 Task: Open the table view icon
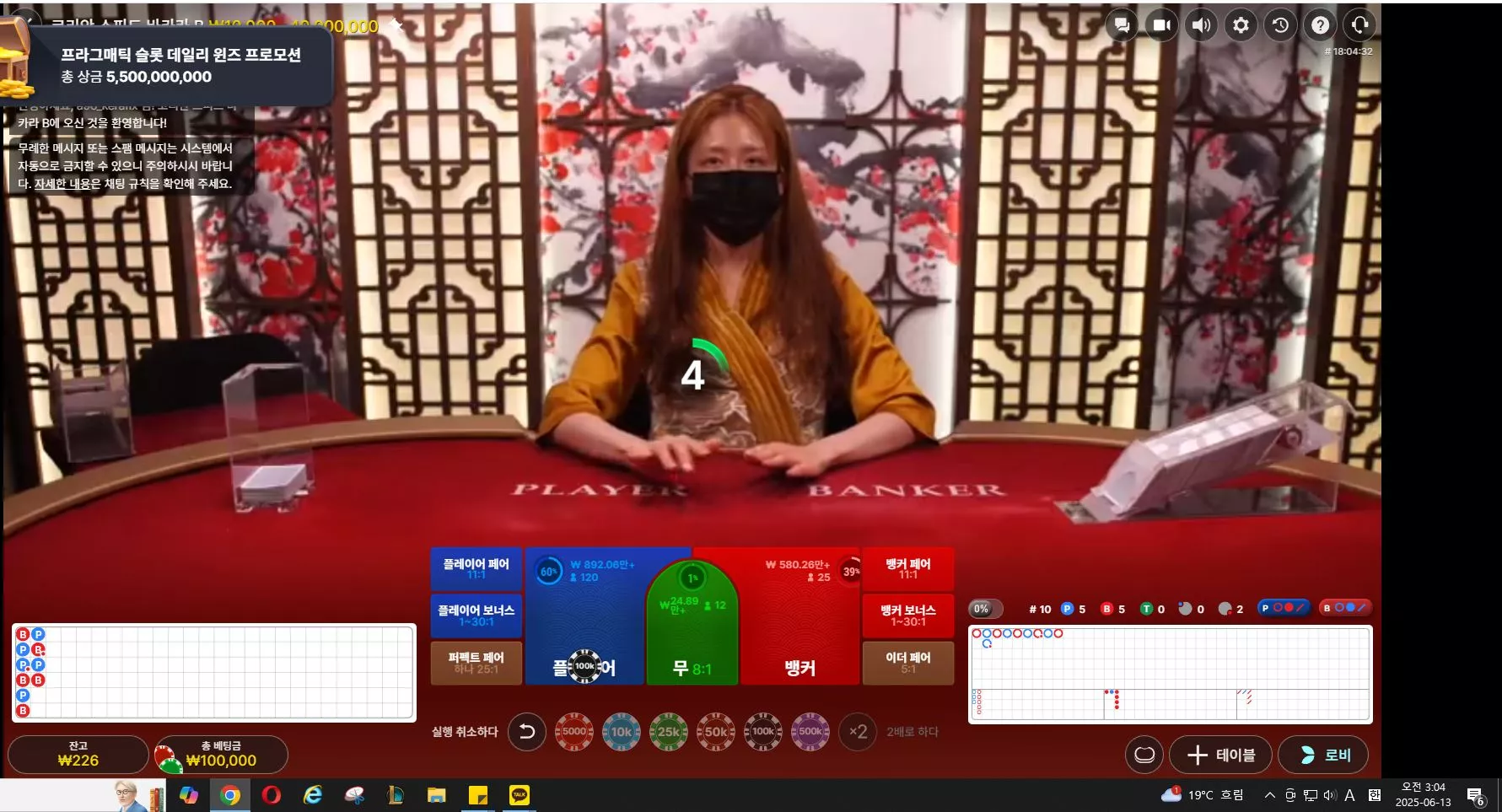click(x=1144, y=755)
